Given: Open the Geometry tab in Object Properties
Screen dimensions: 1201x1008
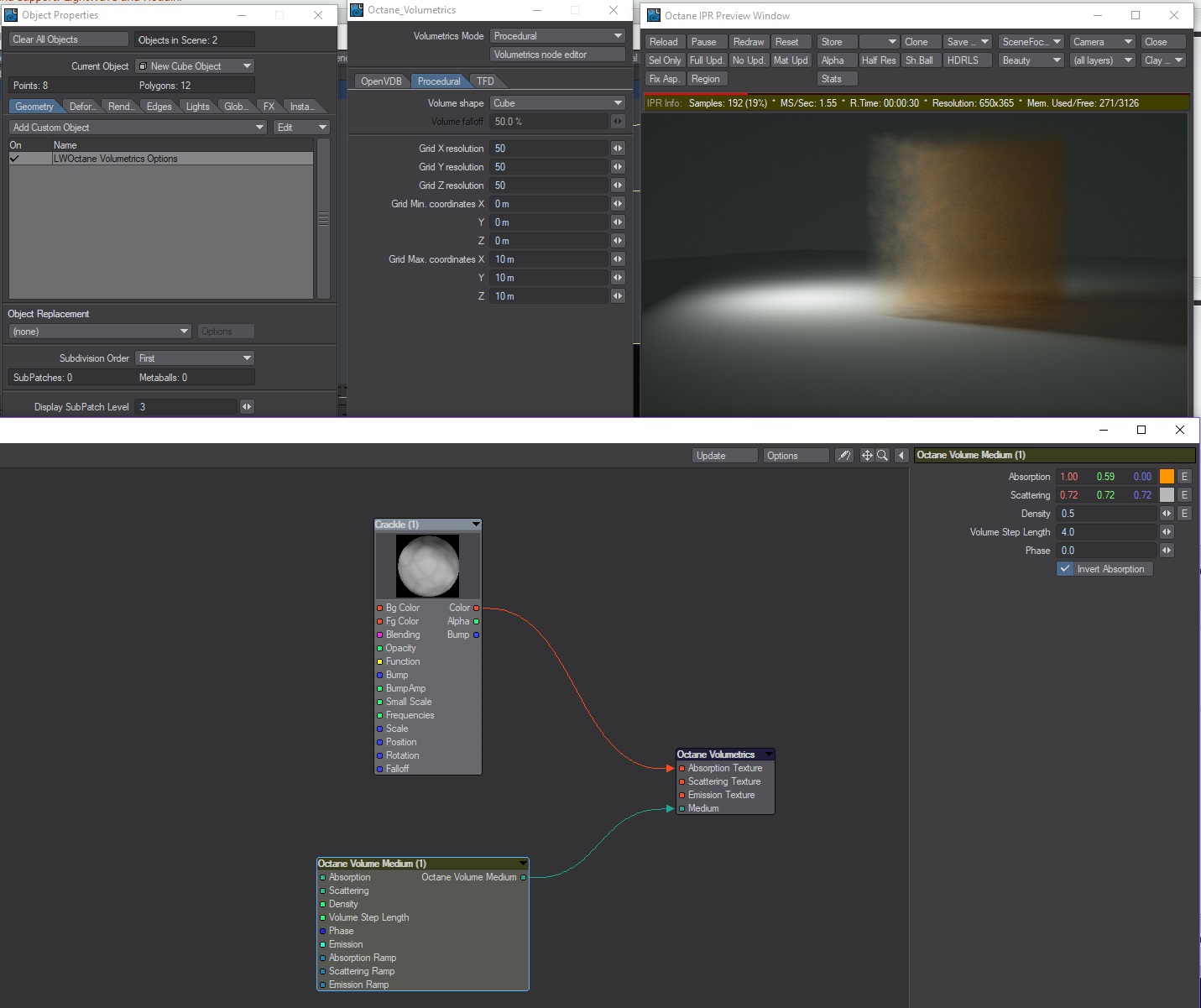Looking at the screenshot, I should 34,107.
